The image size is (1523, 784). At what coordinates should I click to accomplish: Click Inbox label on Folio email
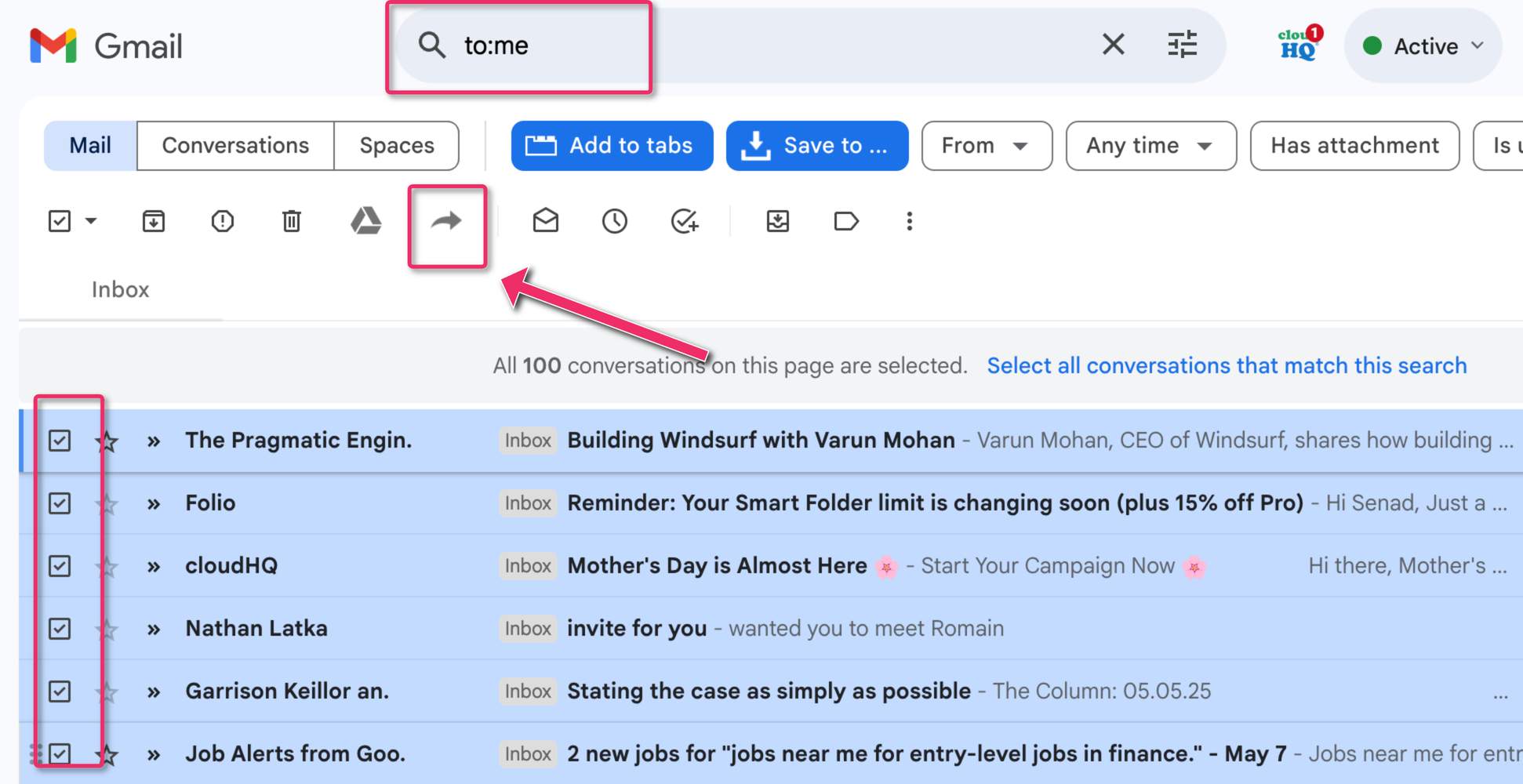pos(528,503)
